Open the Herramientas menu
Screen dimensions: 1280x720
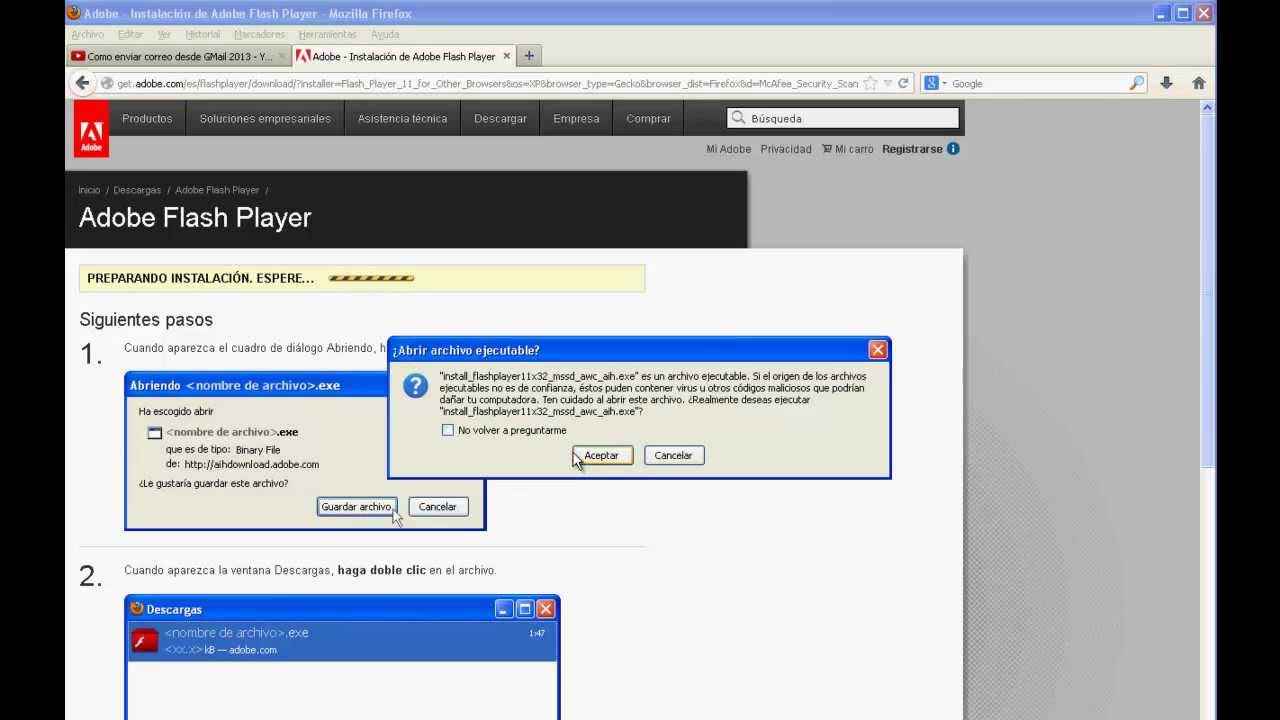(329, 34)
